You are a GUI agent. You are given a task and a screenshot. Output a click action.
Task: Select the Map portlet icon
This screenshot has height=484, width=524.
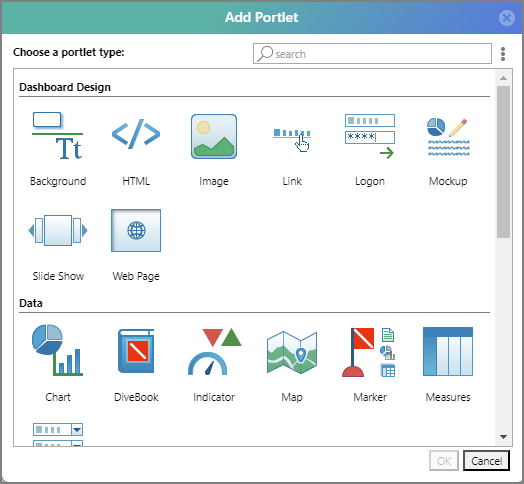coord(292,352)
